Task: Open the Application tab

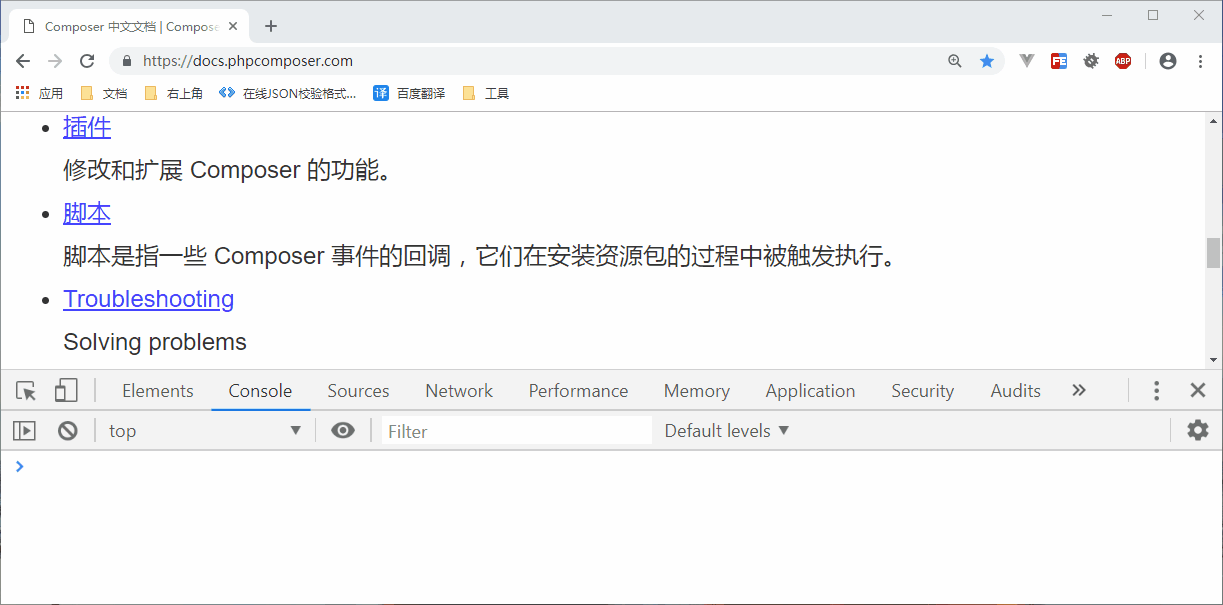Action: point(810,391)
